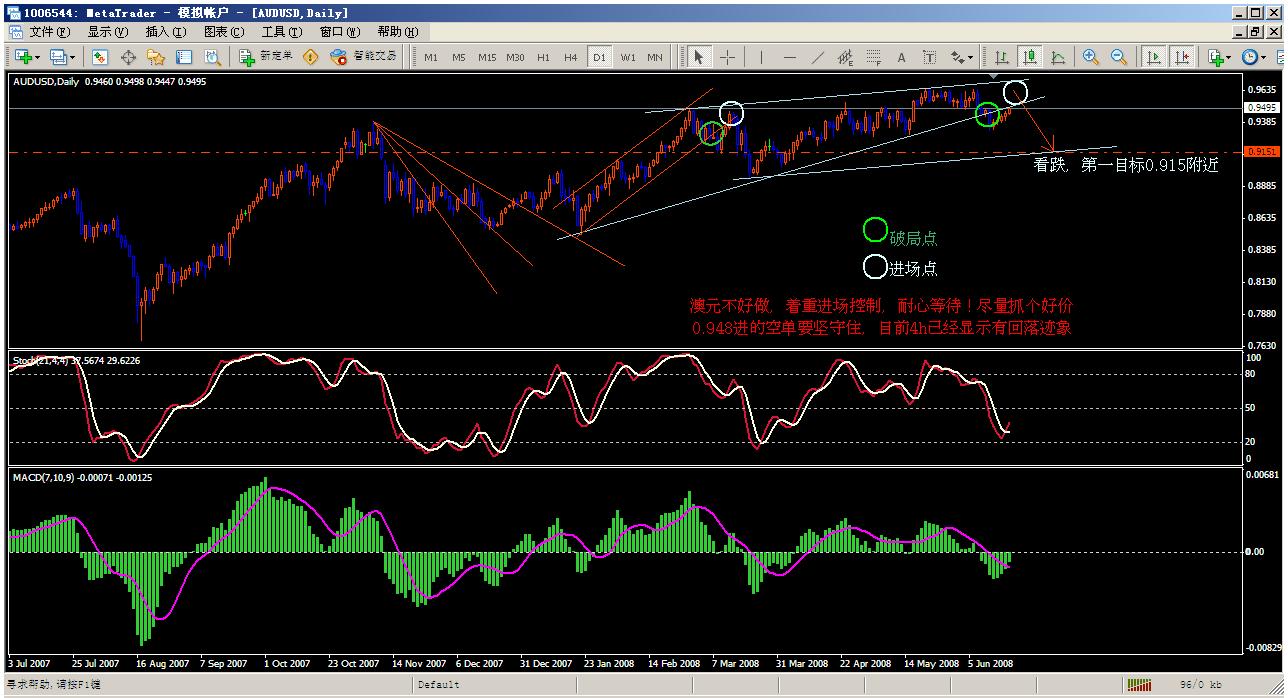1288x698 pixels.
Task: Select the Text Label tool
Action: (x=929, y=57)
